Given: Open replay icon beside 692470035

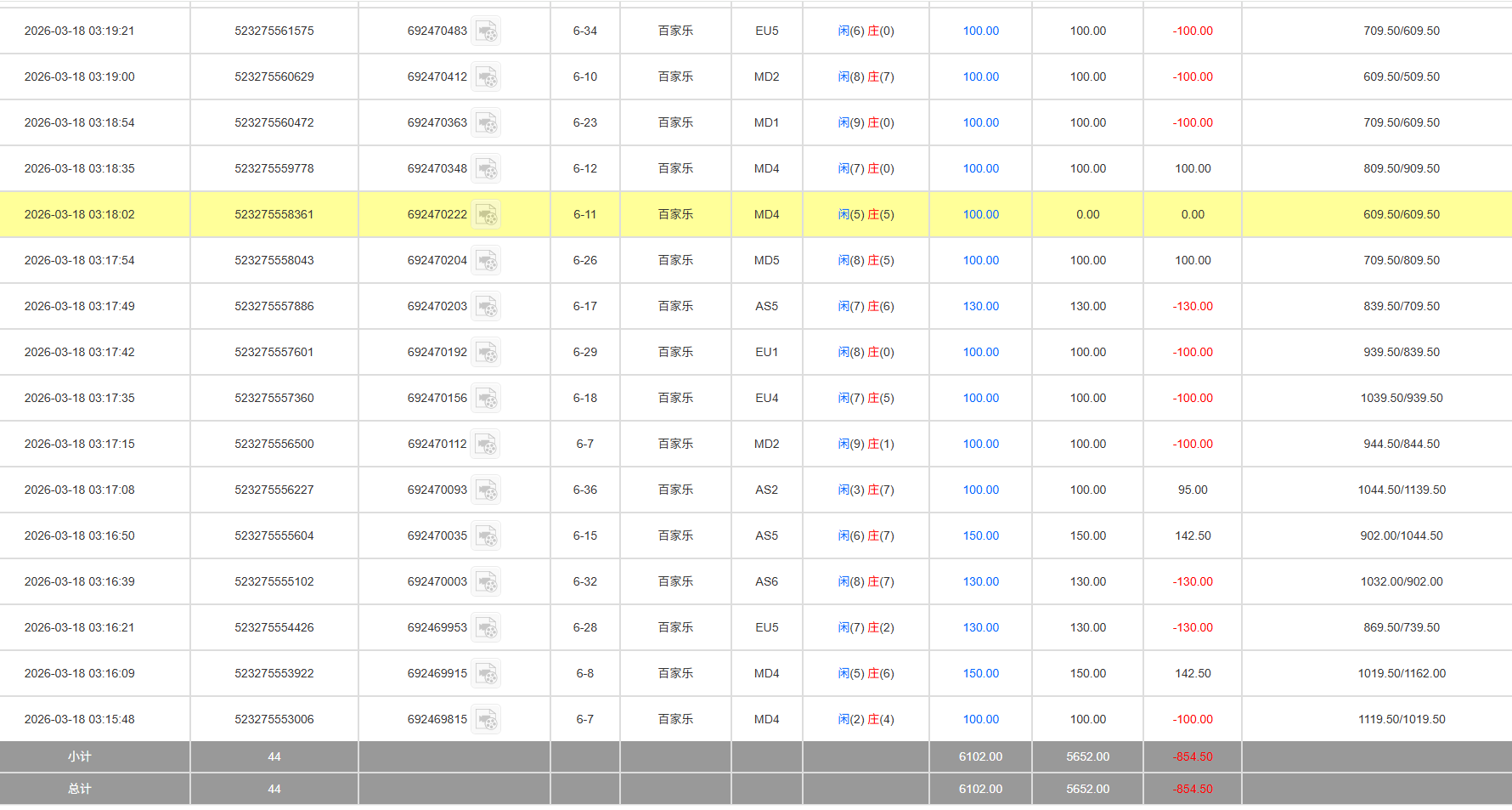Looking at the screenshot, I should point(486,536).
